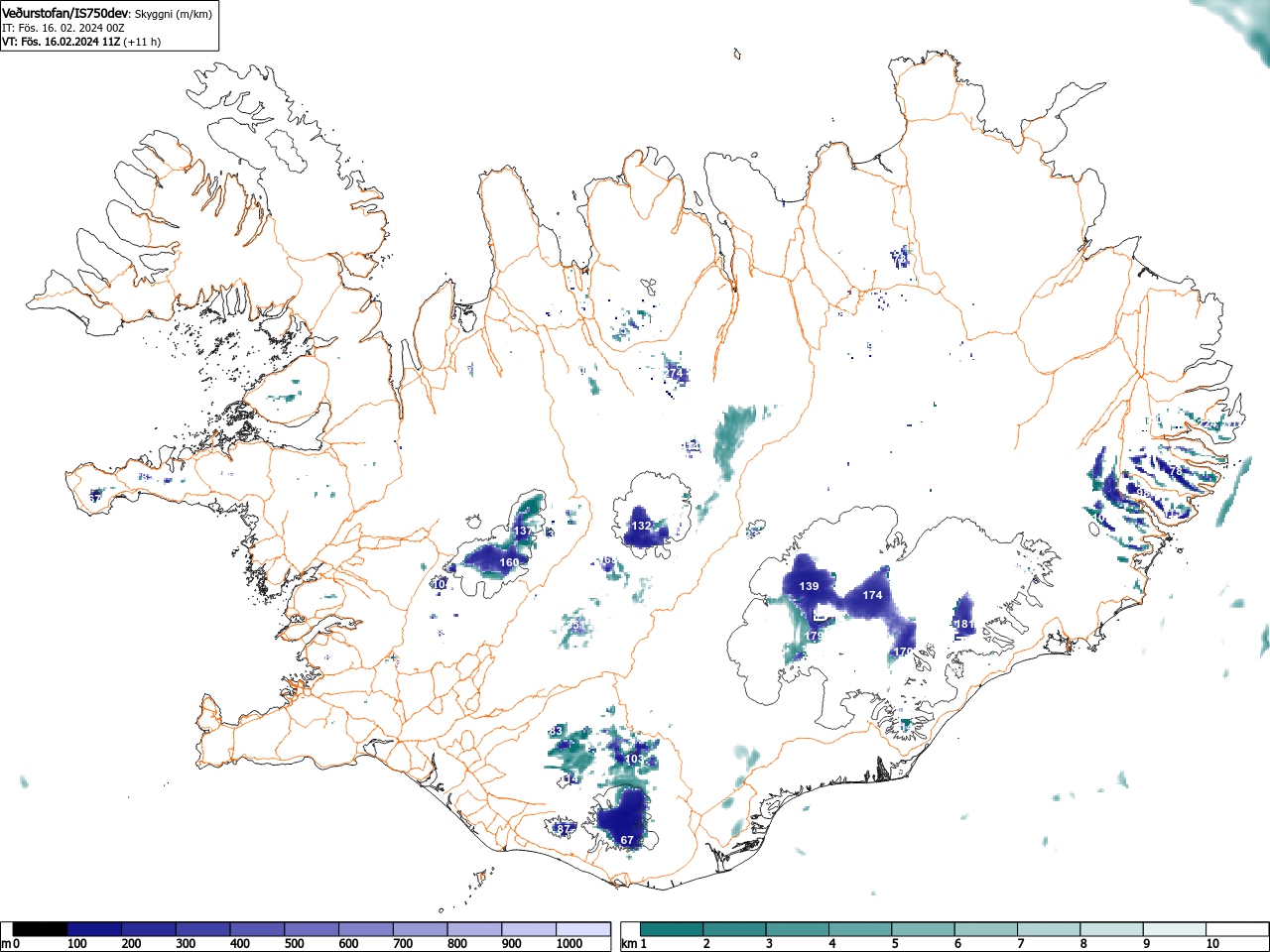
Task: Click the visibility value 87 on the map
Action: [565, 828]
